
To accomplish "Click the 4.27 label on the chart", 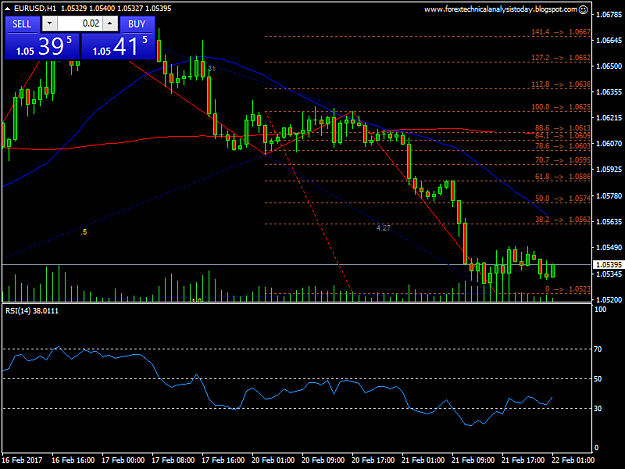I will pyautogui.click(x=383, y=228).
